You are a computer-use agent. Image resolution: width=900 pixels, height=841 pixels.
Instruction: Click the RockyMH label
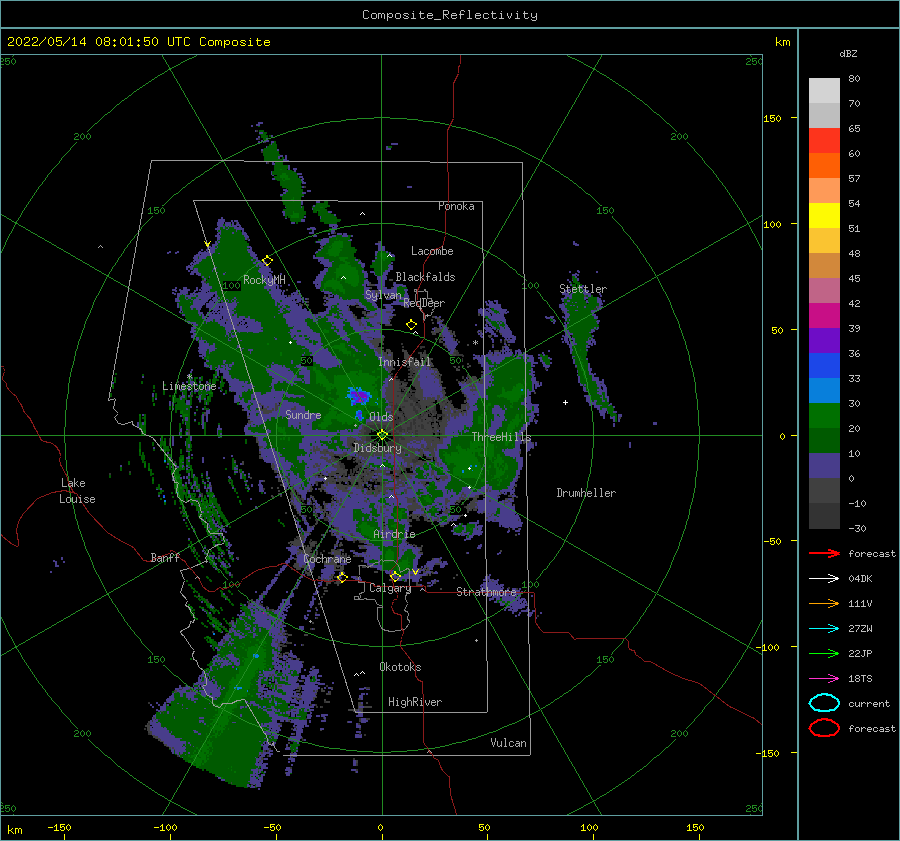(x=264, y=280)
